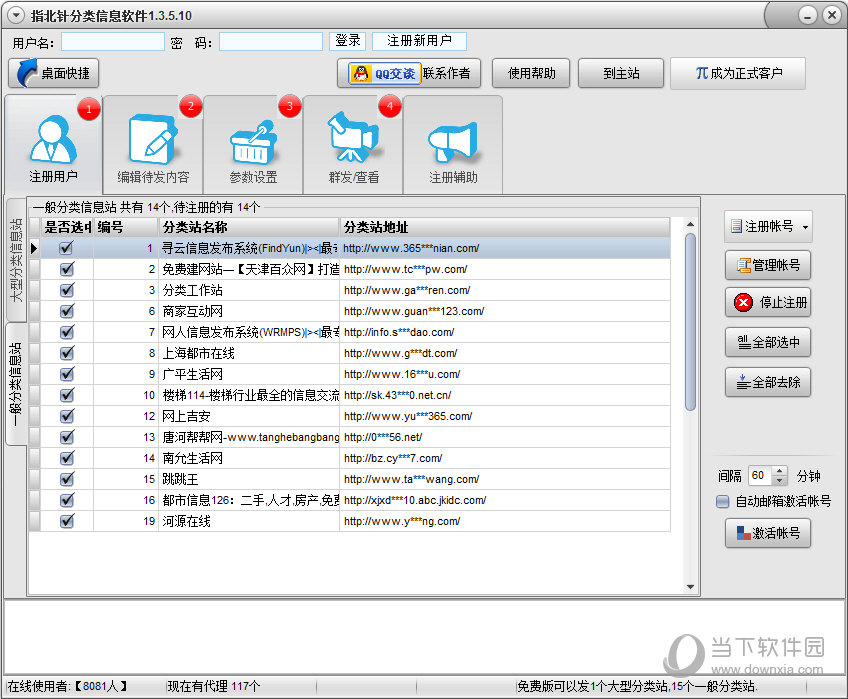The width and height of the screenshot is (848, 699).
Task: Open the 编辑待发内容 notepad icon
Action: click(153, 140)
